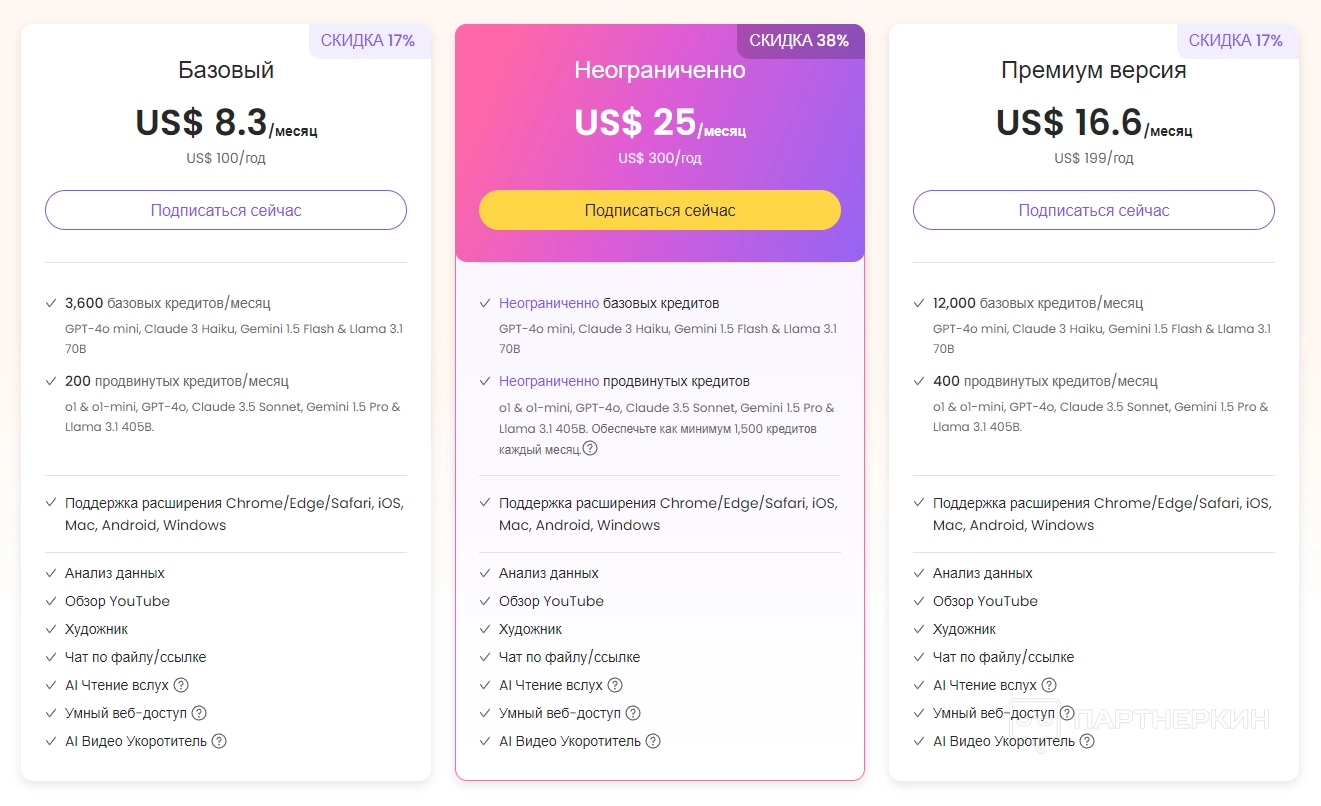Click help icon beside Basic plan's Умный веб-доступ
Viewport: 1321px width, 806px height.
(199, 713)
